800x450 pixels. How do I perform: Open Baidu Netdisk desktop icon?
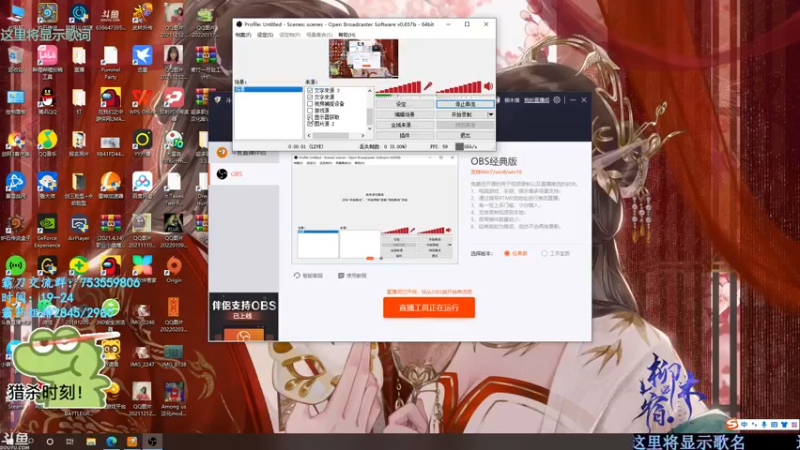coord(142,185)
